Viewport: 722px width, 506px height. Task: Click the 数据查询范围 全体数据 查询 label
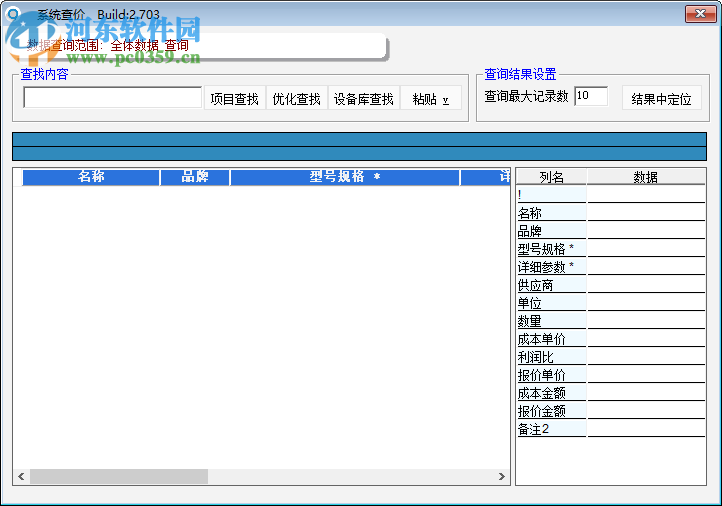tap(108, 45)
